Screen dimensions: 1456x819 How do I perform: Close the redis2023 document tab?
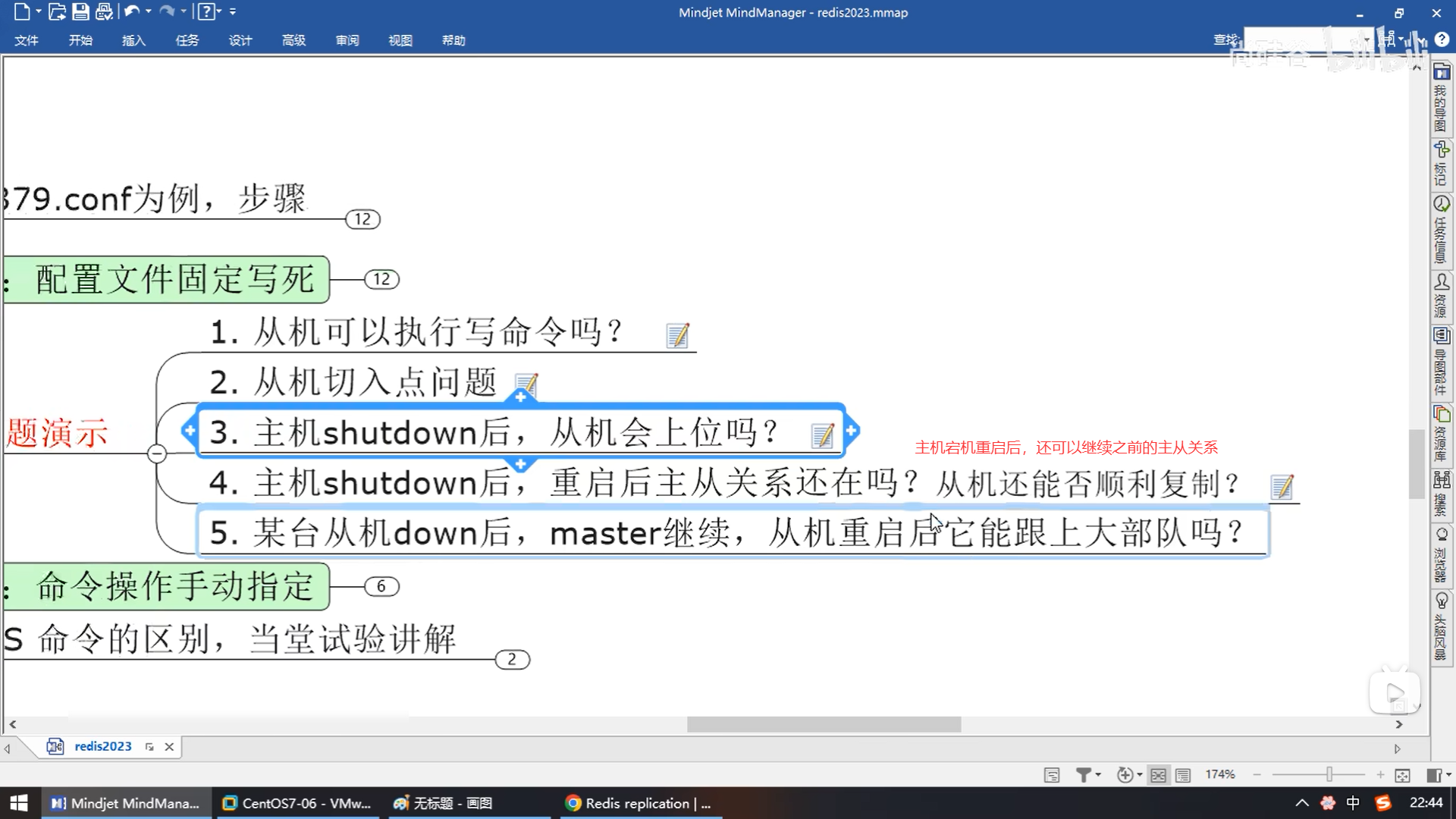tap(169, 747)
